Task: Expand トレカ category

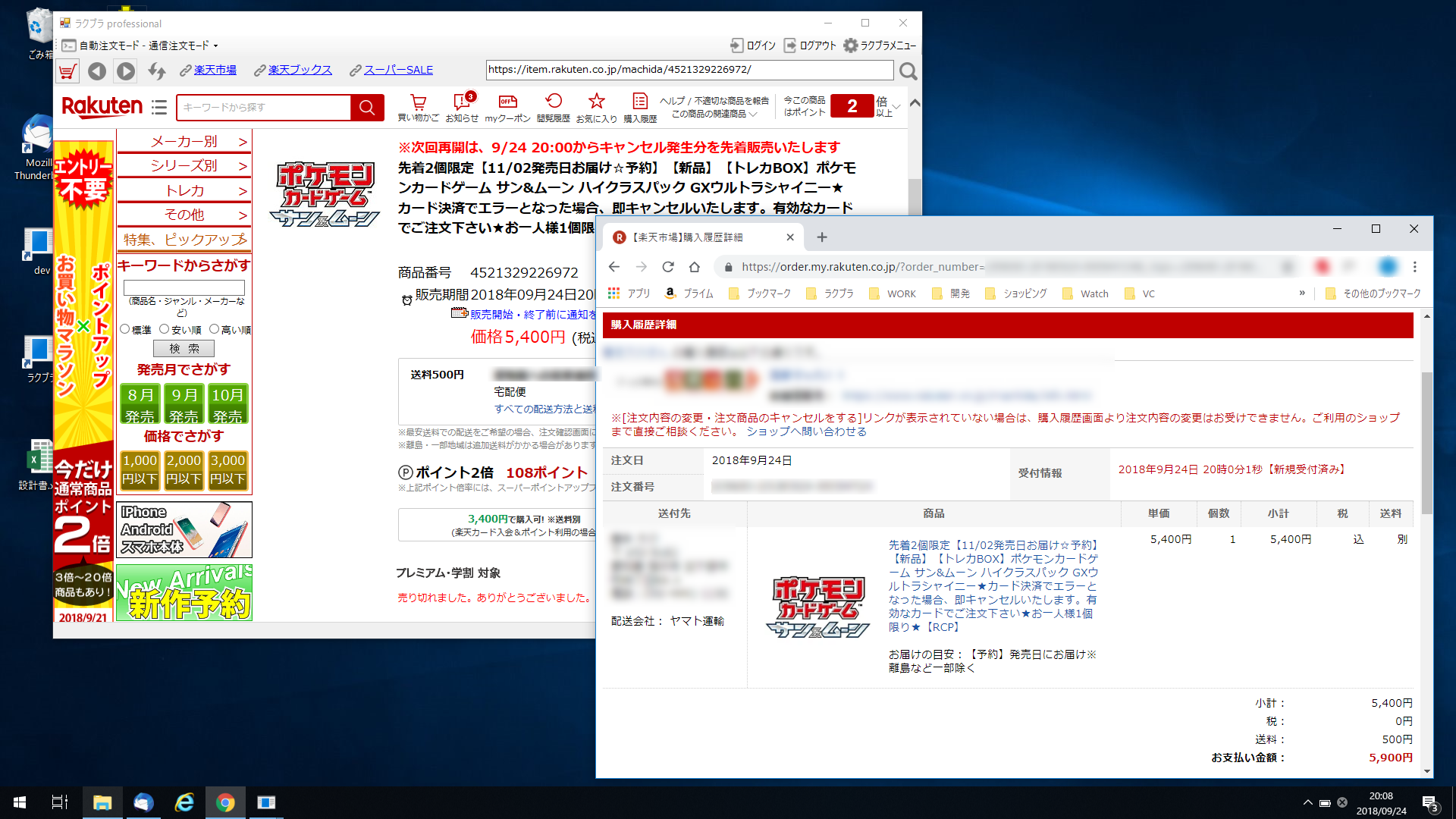Action: point(184,190)
